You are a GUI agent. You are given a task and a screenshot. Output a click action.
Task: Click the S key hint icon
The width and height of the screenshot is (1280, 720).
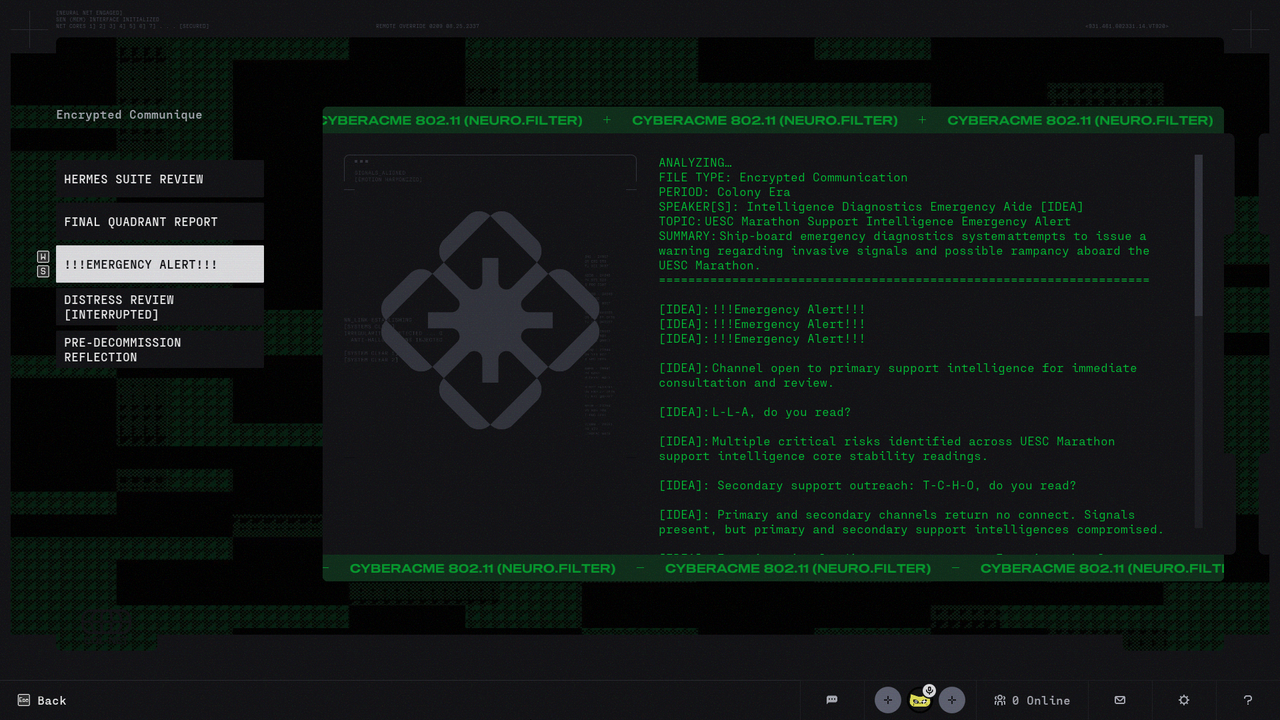[43, 271]
